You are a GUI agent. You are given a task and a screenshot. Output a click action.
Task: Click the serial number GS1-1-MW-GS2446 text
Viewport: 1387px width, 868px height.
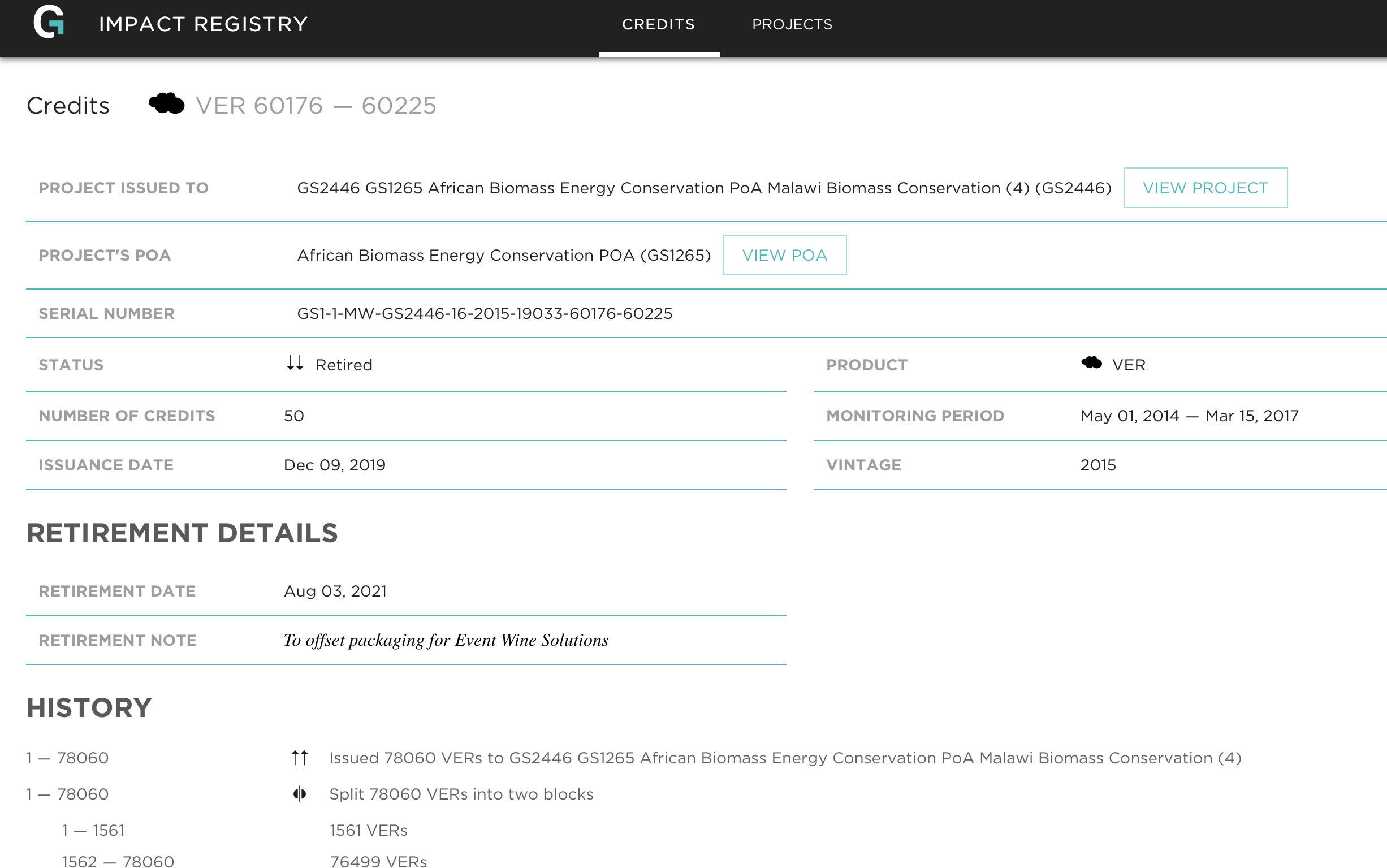[x=485, y=313]
